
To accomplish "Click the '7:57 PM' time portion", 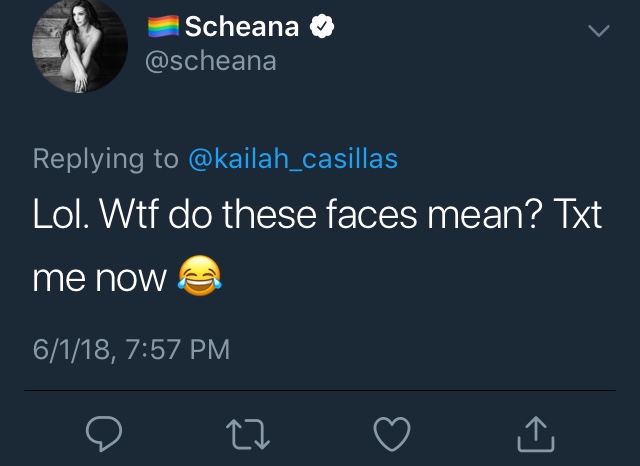I will point(178,349).
